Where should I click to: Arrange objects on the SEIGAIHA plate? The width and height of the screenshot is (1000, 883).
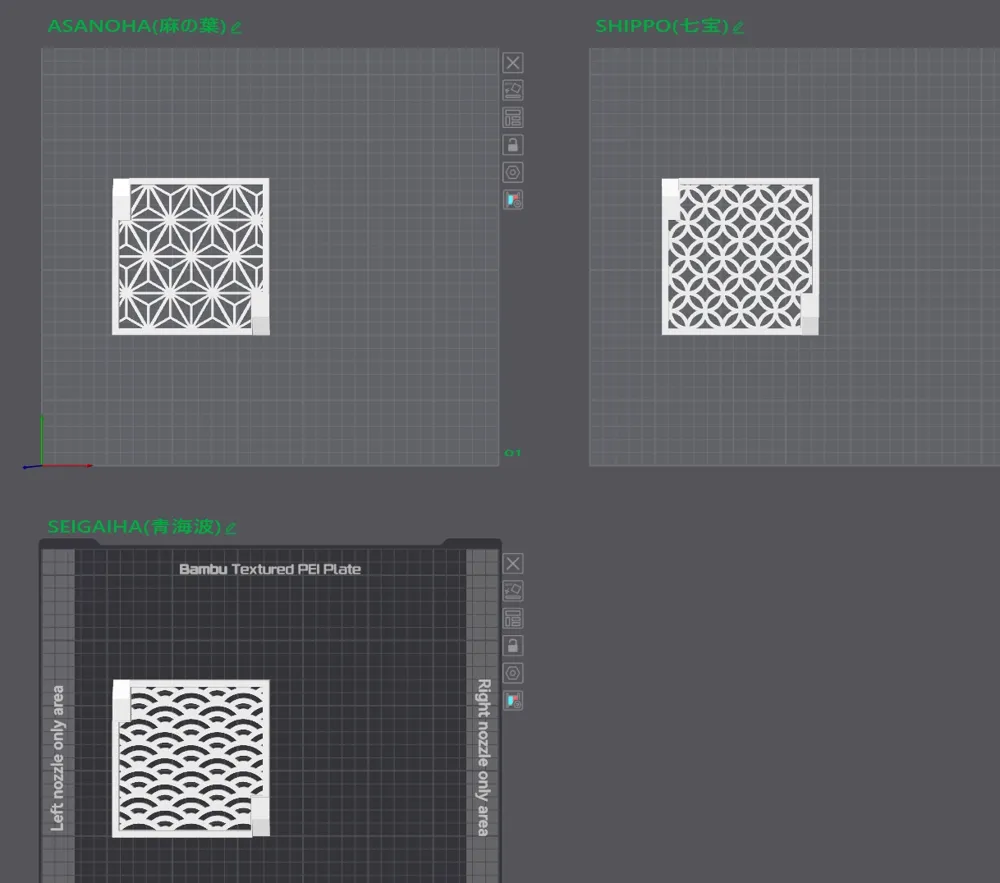click(x=513, y=618)
